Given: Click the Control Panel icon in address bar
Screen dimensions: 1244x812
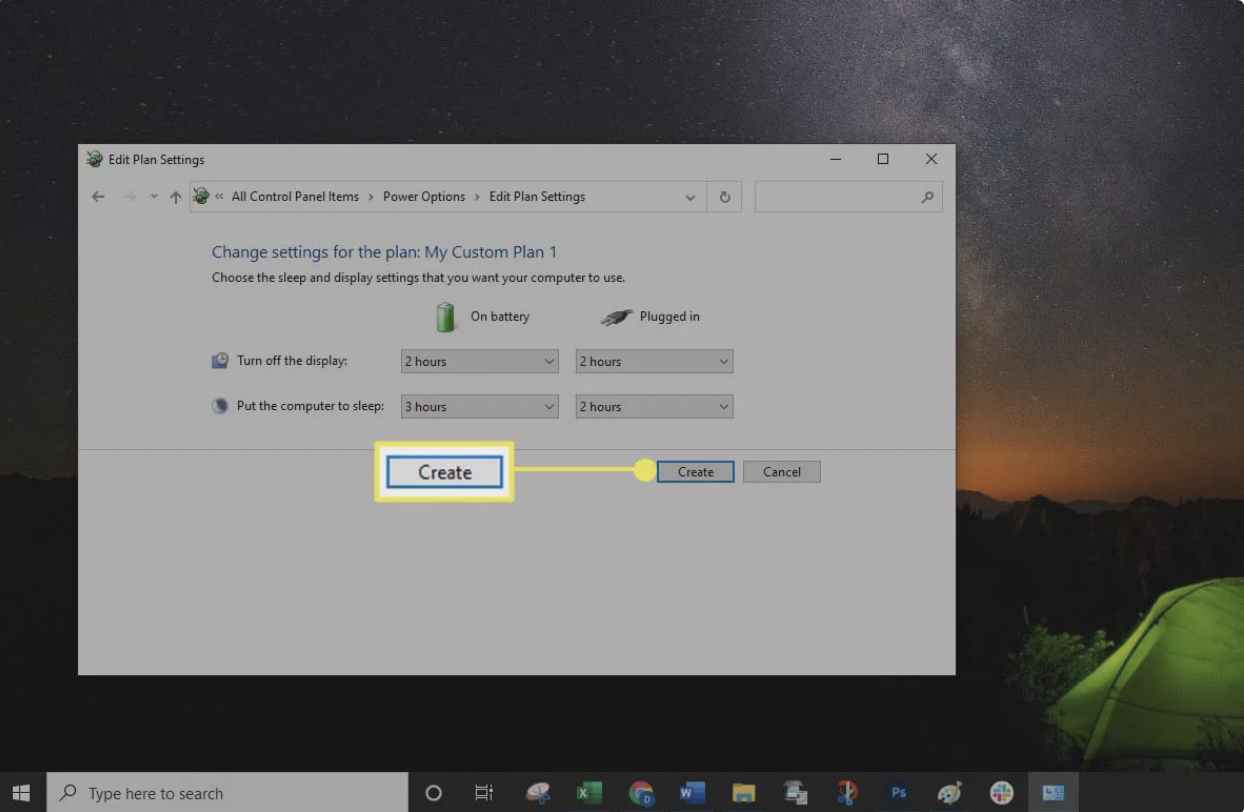Looking at the screenshot, I should click(201, 196).
